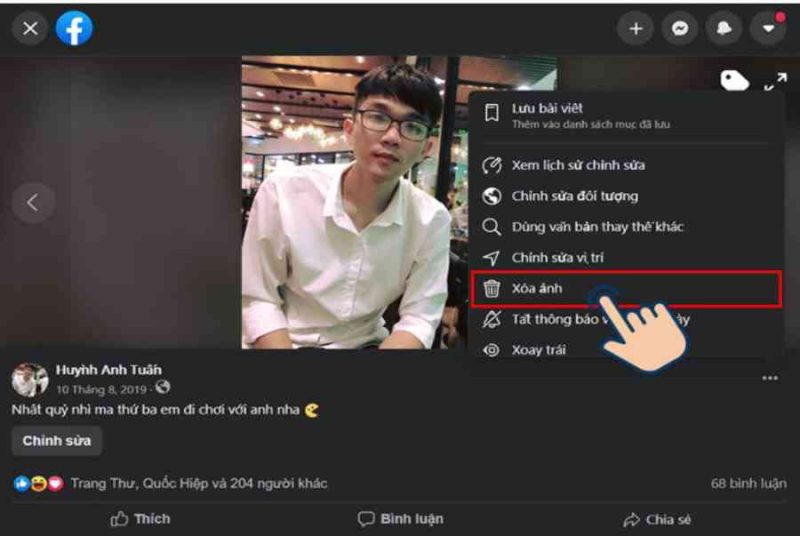Image resolution: width=800 pixels, height=536 pixels.
Task: Click the tag photo icon
Action: (x=734, y=81)
